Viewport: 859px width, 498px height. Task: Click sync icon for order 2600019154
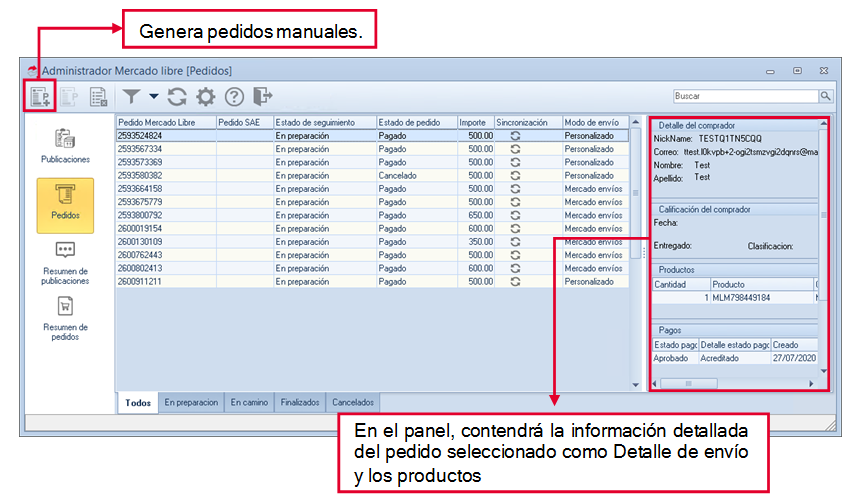(x=515, y=228)
